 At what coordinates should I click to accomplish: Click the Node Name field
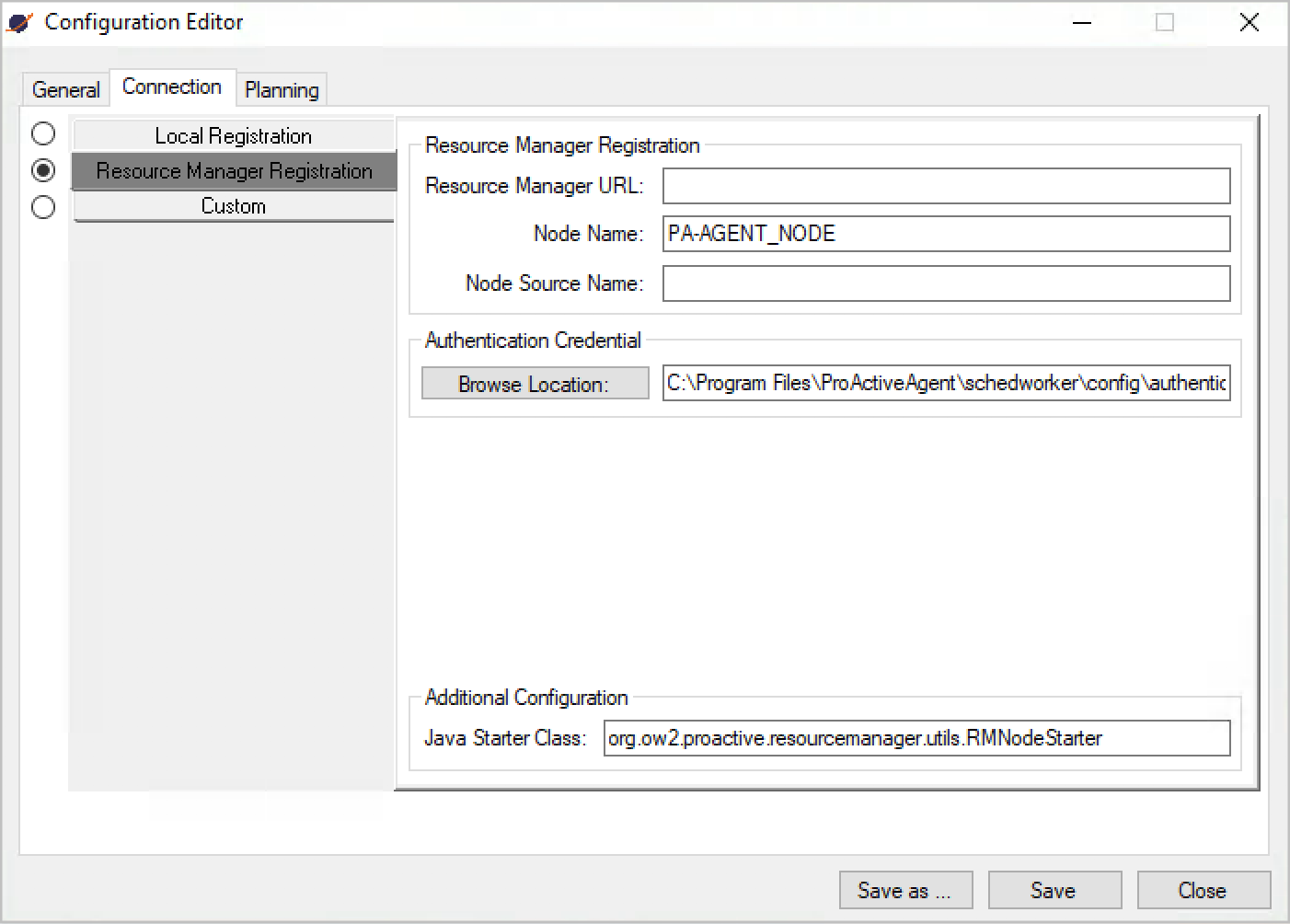click(x=946, y=234)
